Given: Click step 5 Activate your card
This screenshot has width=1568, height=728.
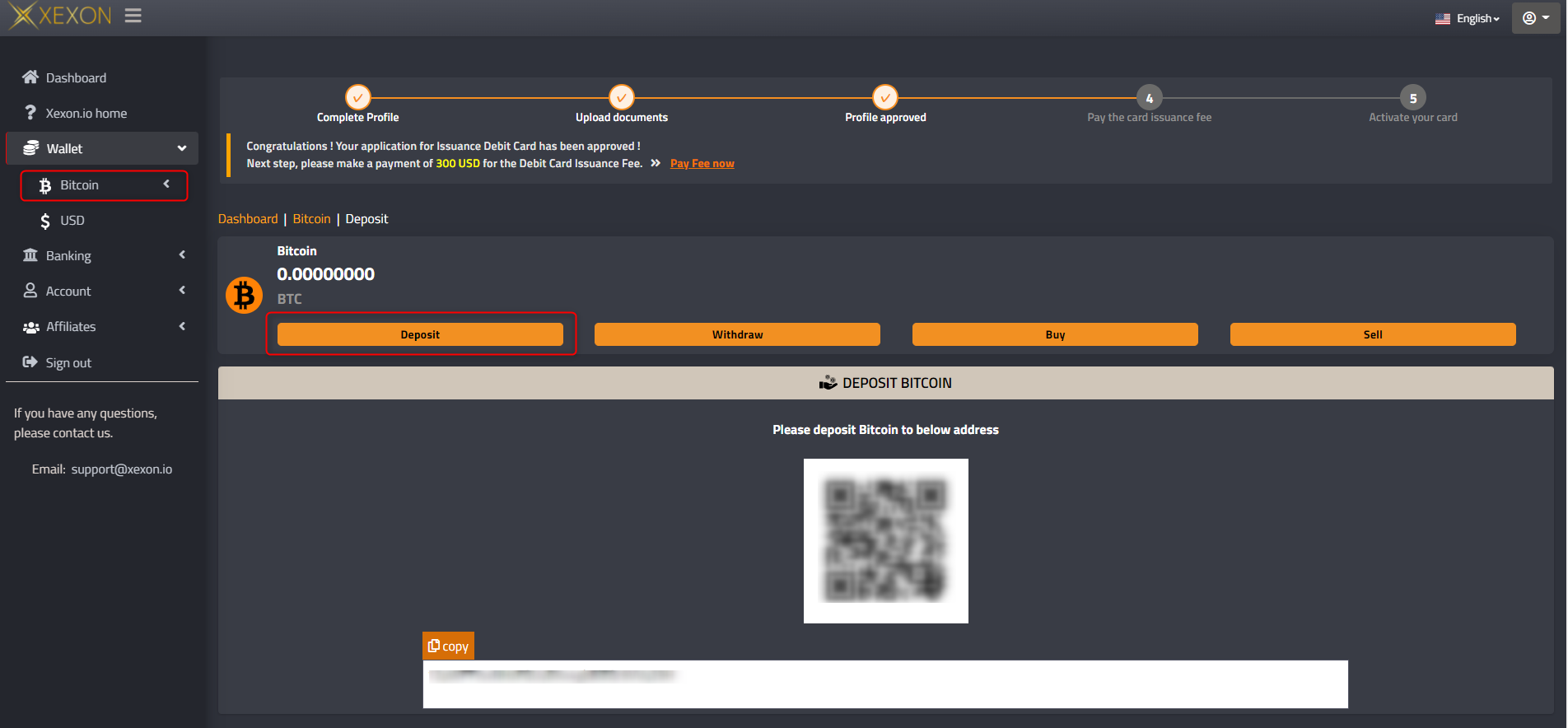Looking at the screenshot, I should click(1413, 97).
